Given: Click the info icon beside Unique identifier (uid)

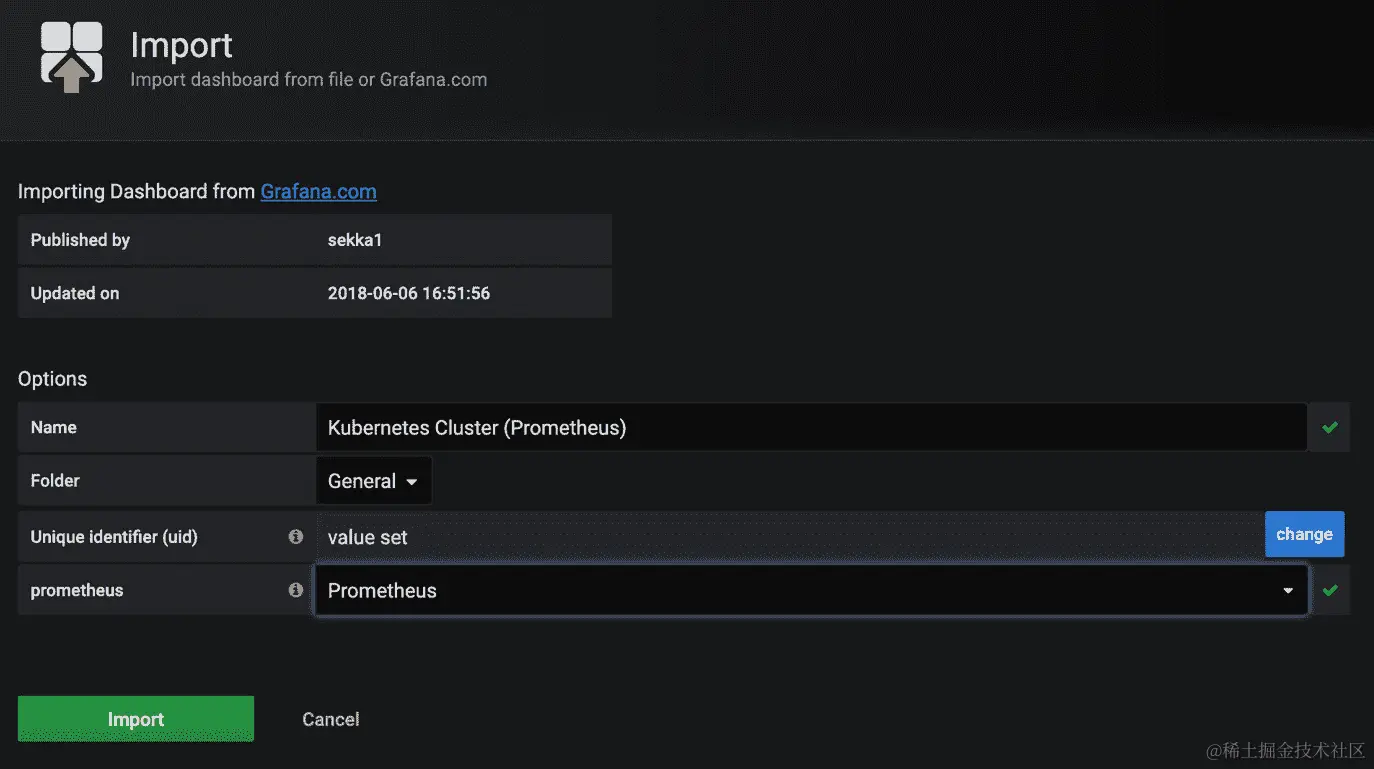Looking at the screenshot, I should pyautogui.click(x=296, y=537).
